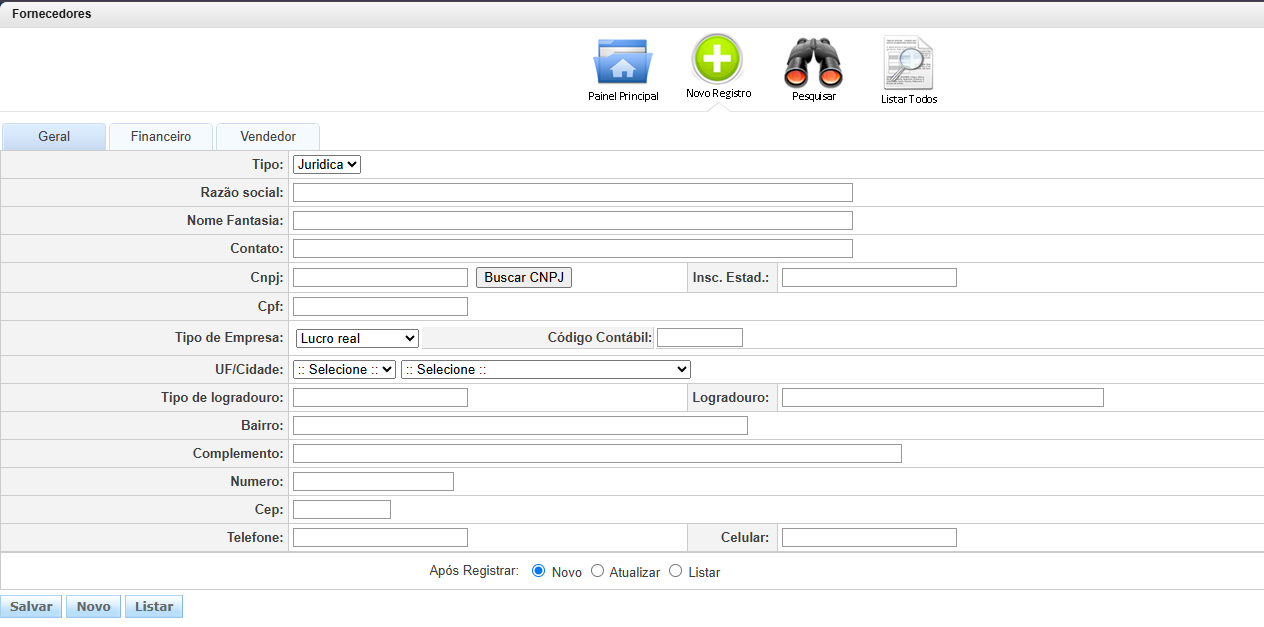Select the Novo radio option
This screenshot has height=627, width=1264.
click(539, 571)
